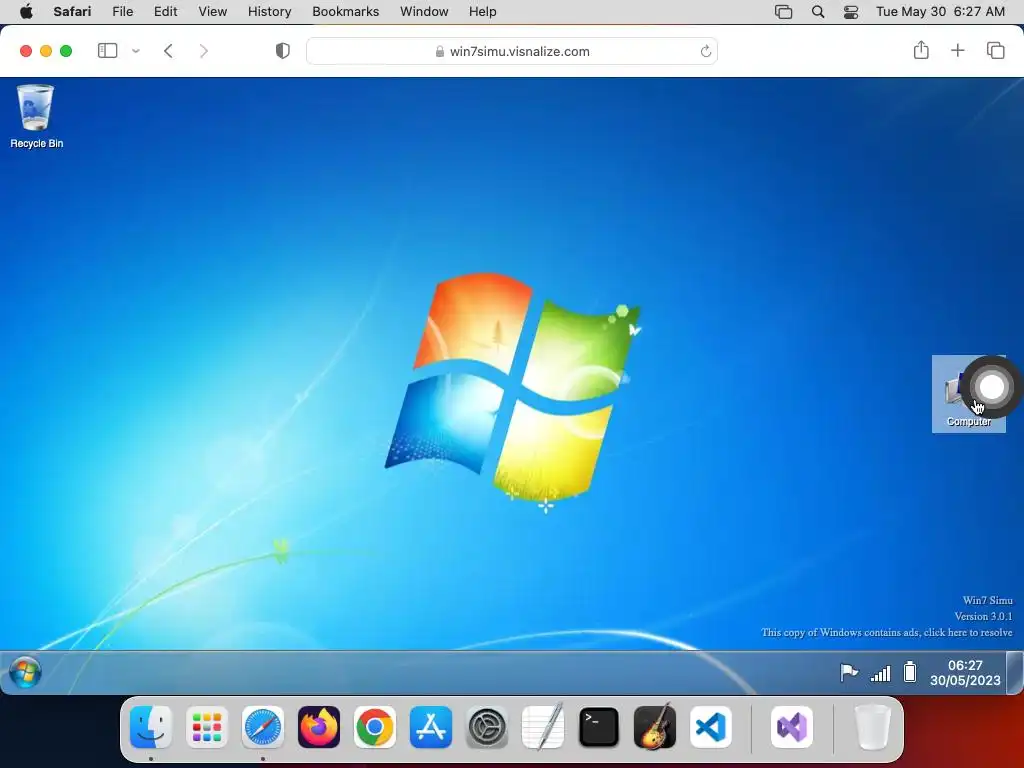
Task: Open the Window menu
Action: click(x=424, y=11)
